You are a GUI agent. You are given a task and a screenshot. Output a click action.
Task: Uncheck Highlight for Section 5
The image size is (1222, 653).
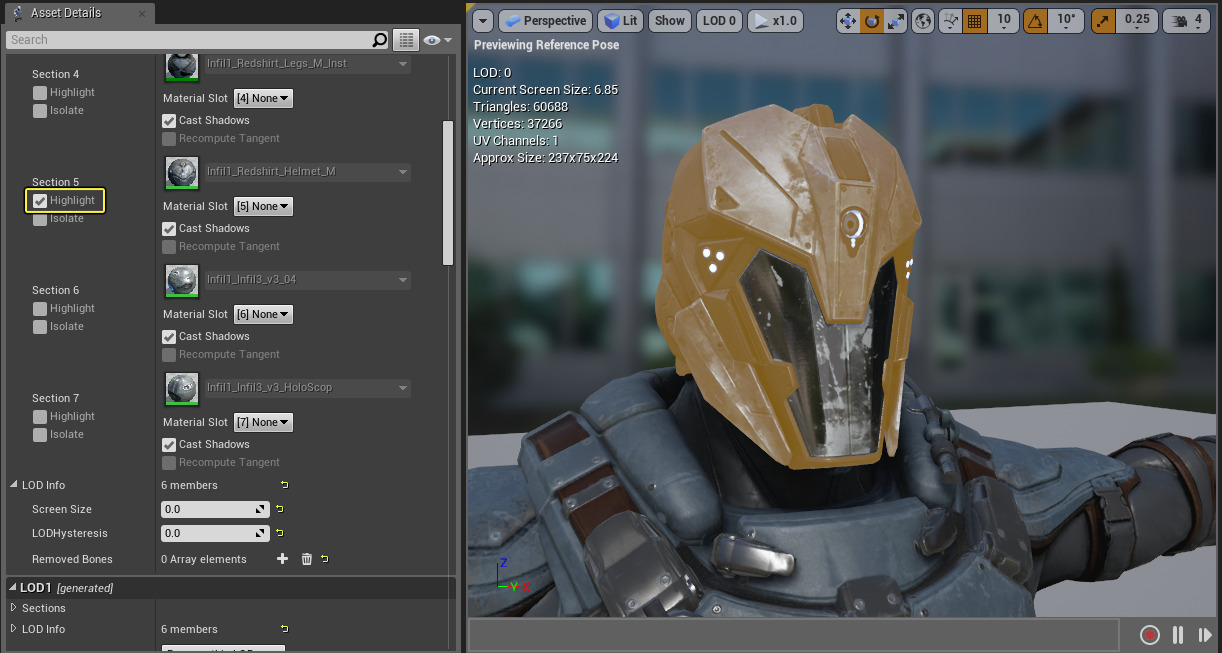pos(40,201)
